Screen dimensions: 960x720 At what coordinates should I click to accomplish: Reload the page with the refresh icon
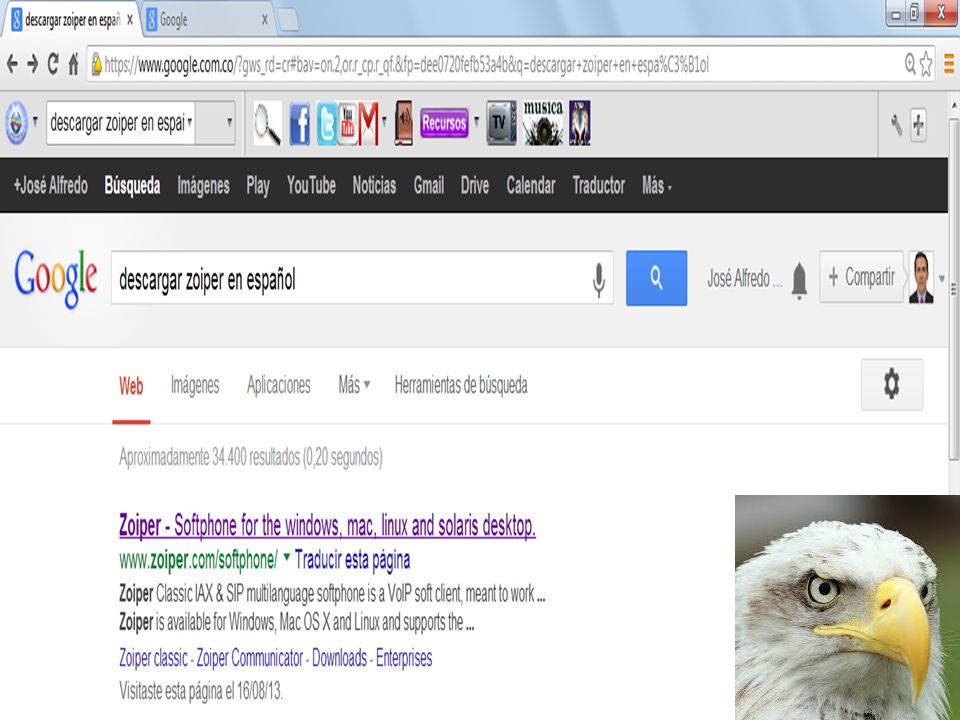(x=53, y=64)
